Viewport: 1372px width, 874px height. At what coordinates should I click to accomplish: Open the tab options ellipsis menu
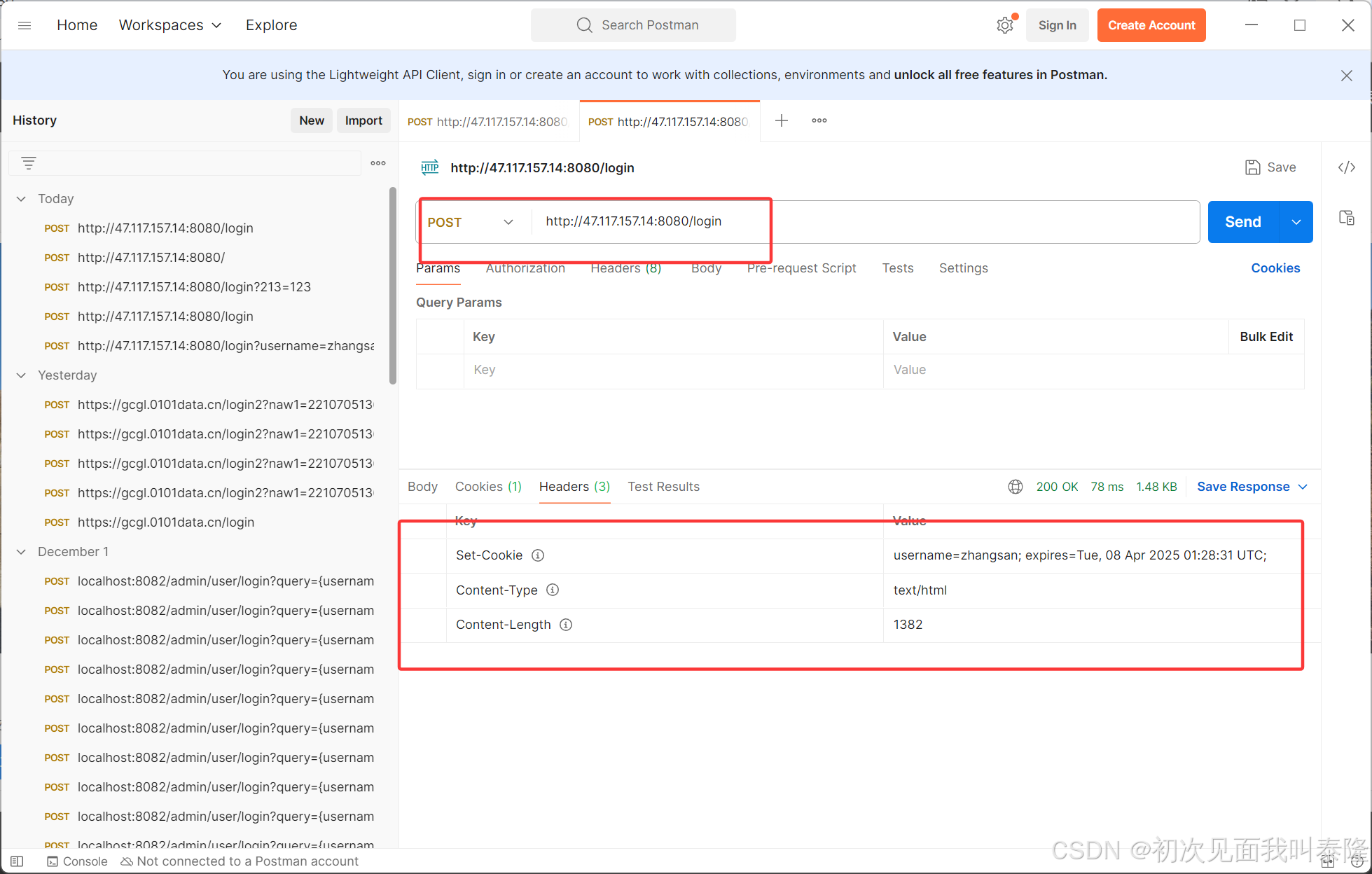(819, 120)
